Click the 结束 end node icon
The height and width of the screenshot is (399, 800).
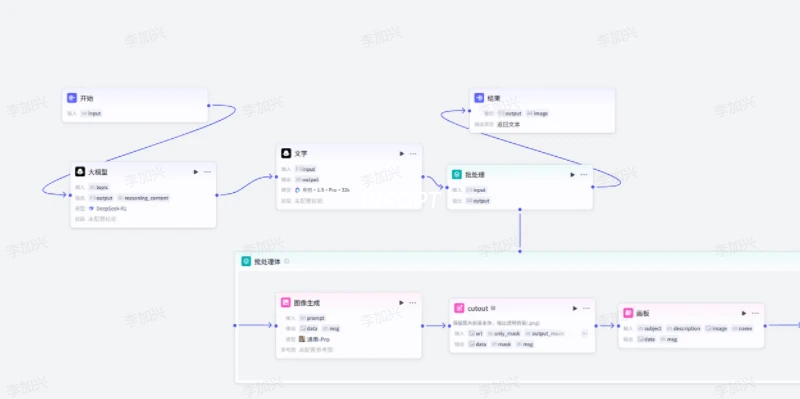point(479,98)
